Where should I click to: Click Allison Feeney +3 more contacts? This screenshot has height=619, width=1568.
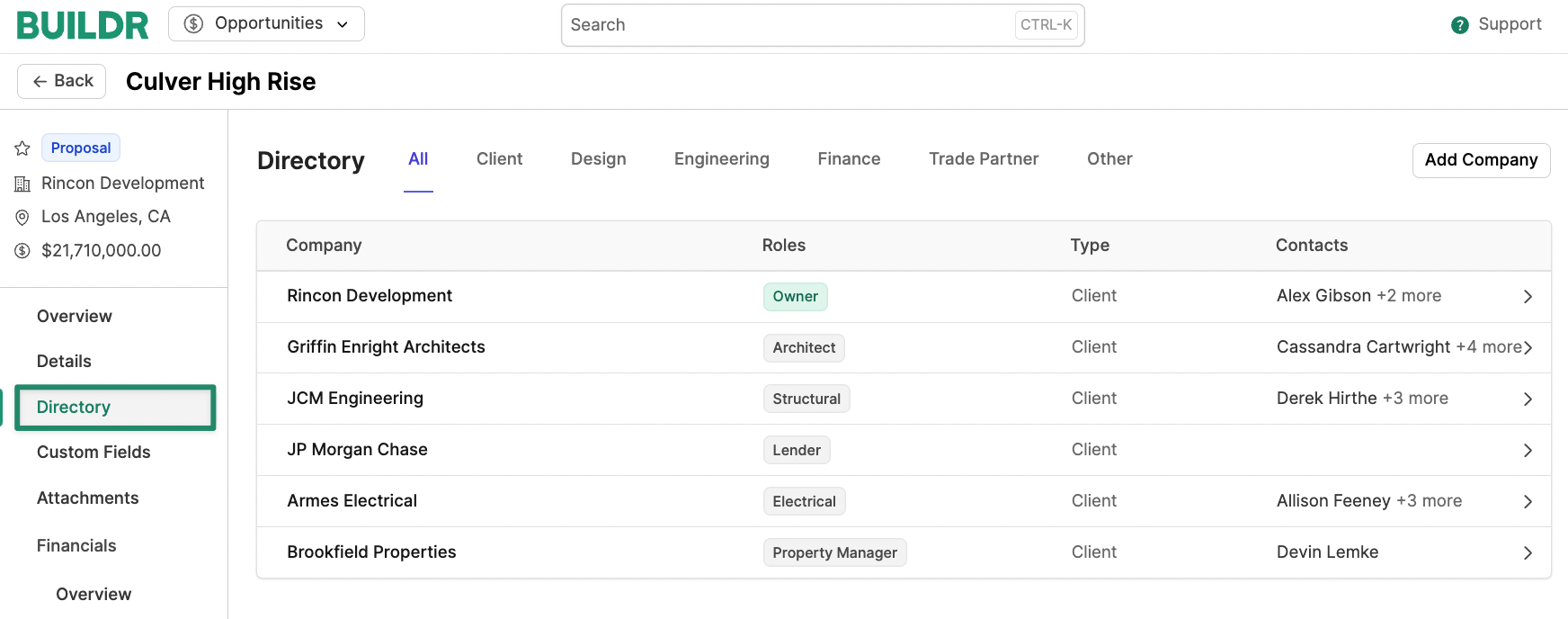pos(1369,501)
